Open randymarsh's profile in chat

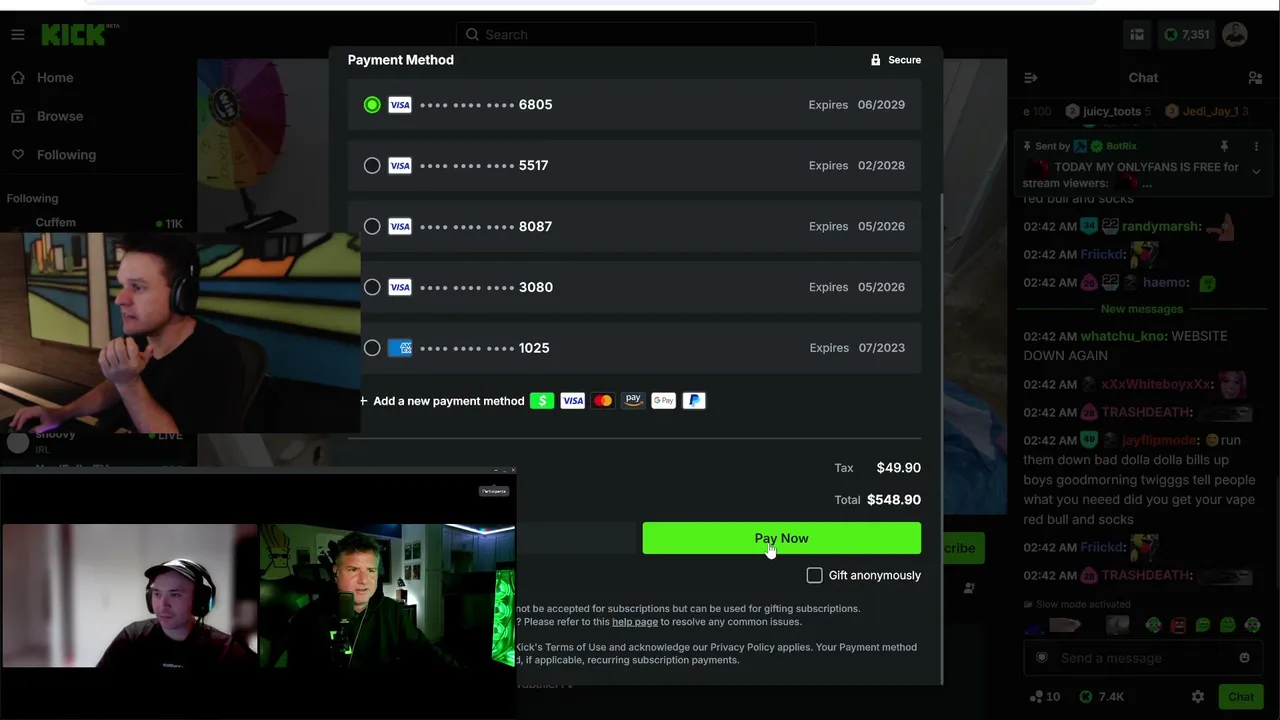(1160, 227)
